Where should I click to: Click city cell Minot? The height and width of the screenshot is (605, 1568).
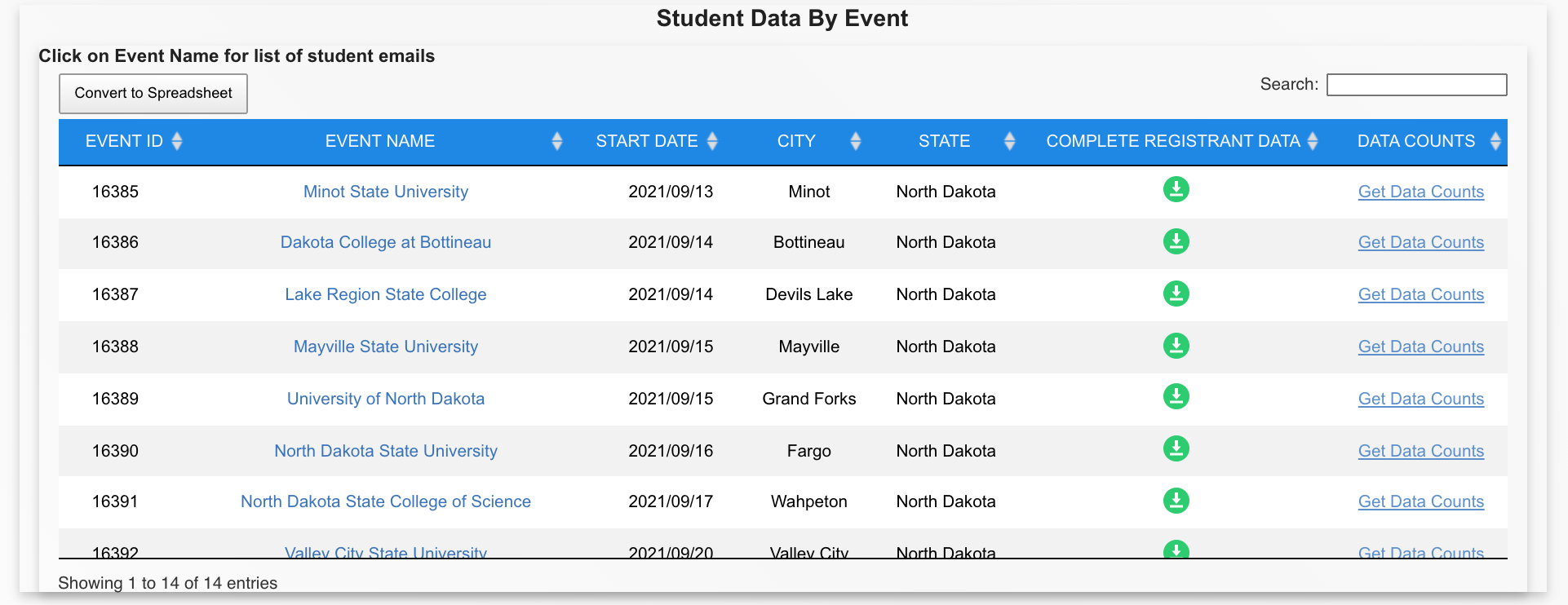click(x=809, y=192)
